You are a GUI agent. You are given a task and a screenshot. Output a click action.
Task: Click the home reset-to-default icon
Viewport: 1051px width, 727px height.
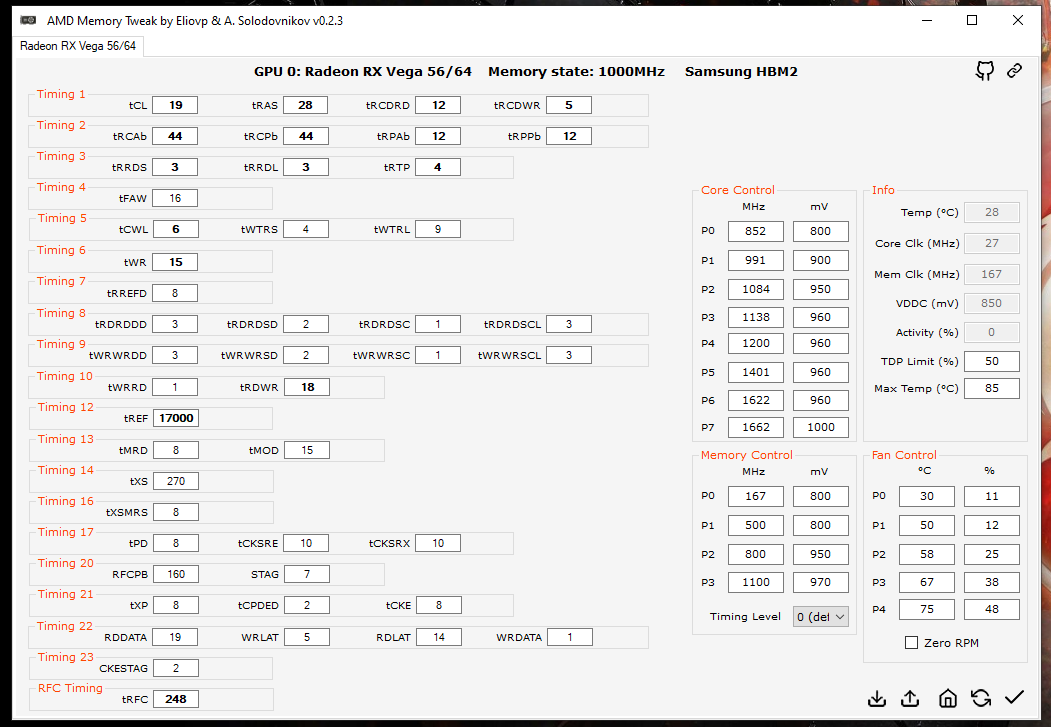[x=947, y=698]
